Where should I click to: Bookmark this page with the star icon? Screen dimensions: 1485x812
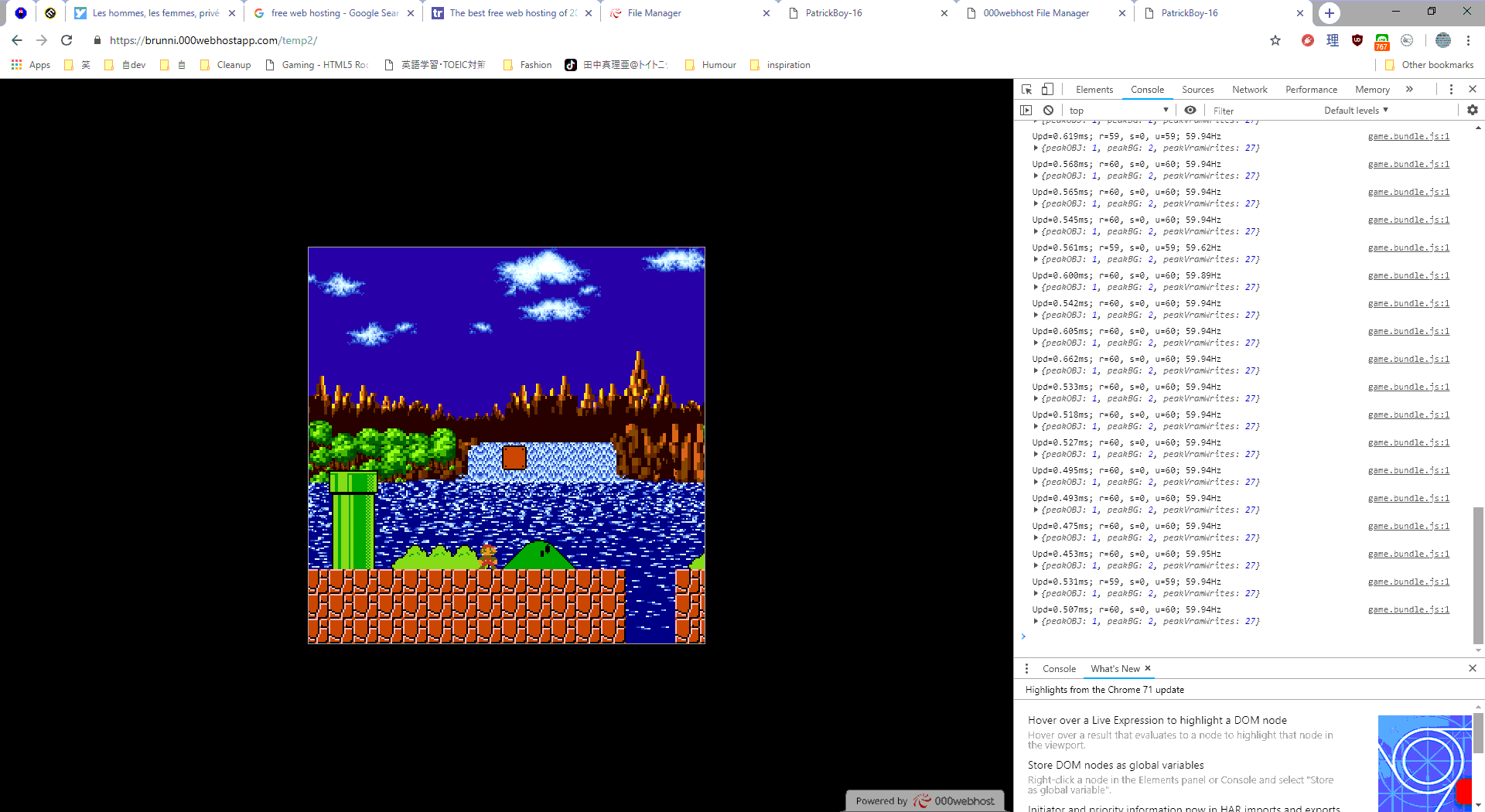1275,40
